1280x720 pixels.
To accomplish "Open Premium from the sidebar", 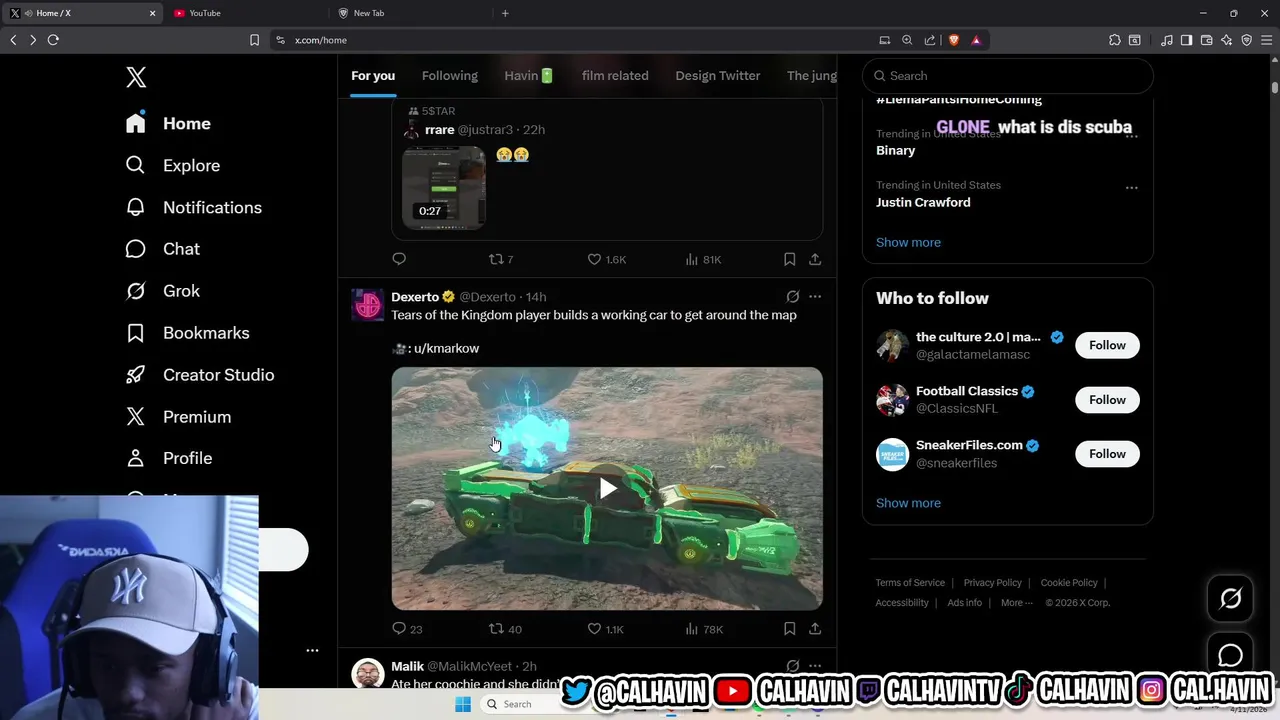I will tap(178, 417).
